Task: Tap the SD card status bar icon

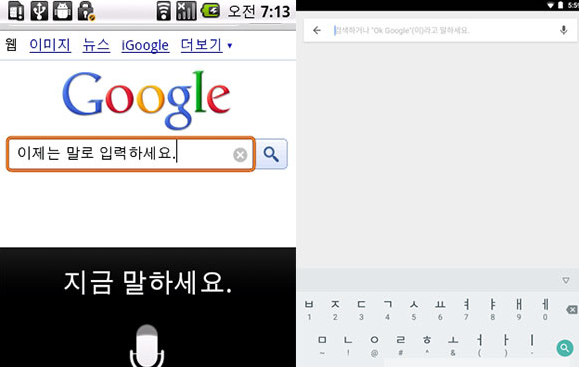Action: tap(16, 11)
